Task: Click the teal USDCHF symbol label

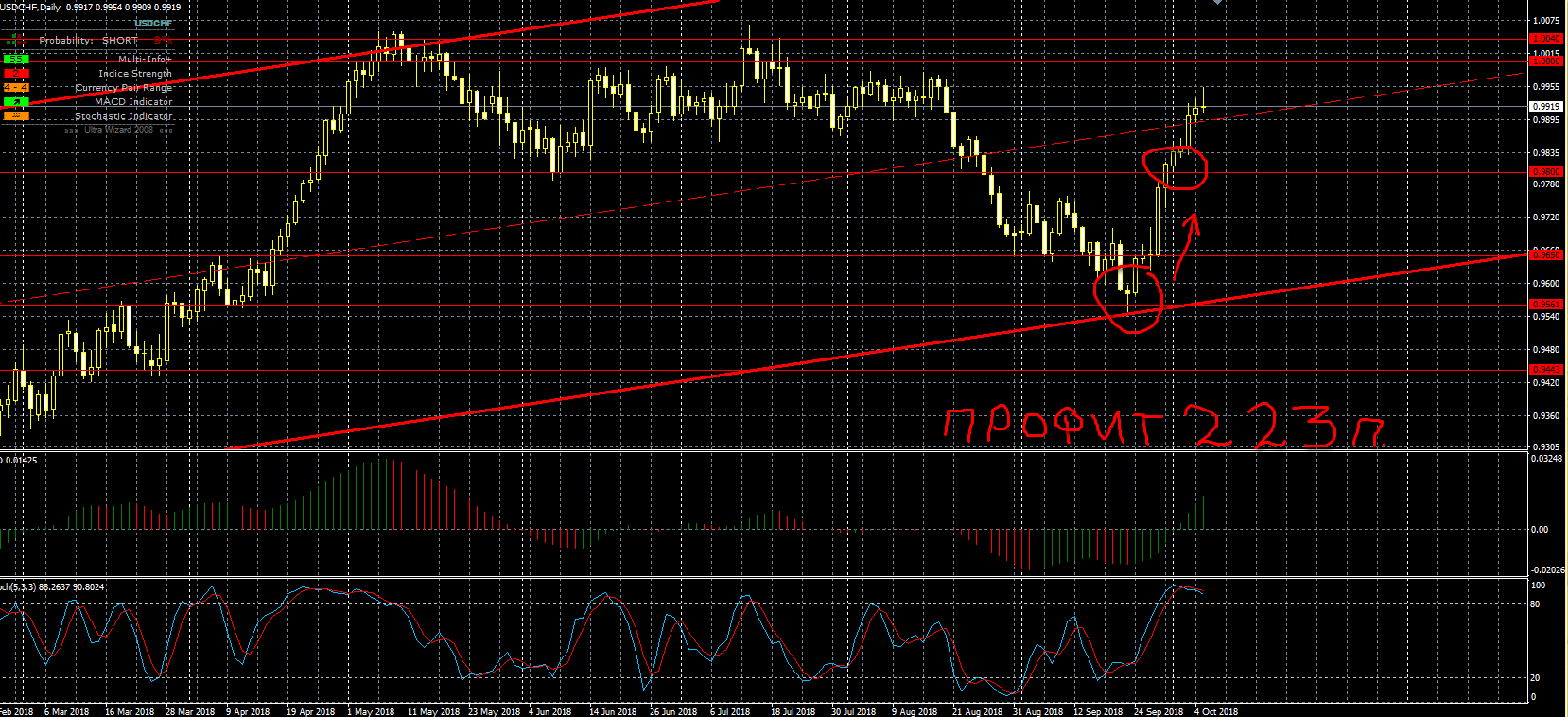Action: point(153,23)
